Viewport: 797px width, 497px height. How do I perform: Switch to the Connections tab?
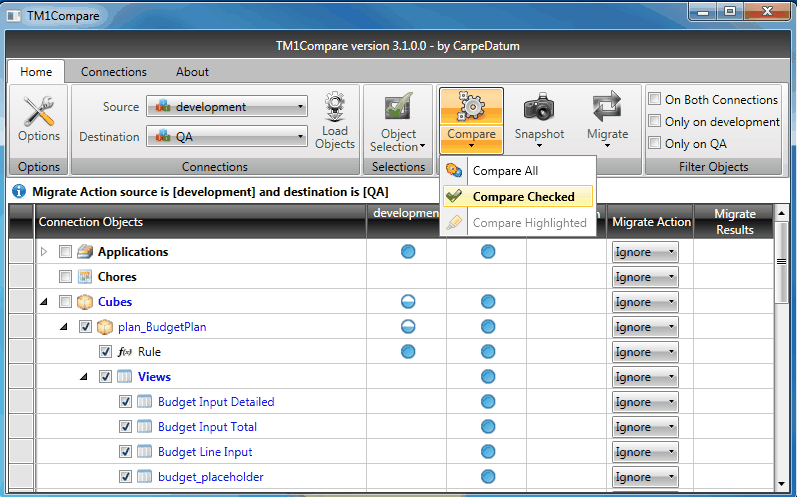coord(114,72)
